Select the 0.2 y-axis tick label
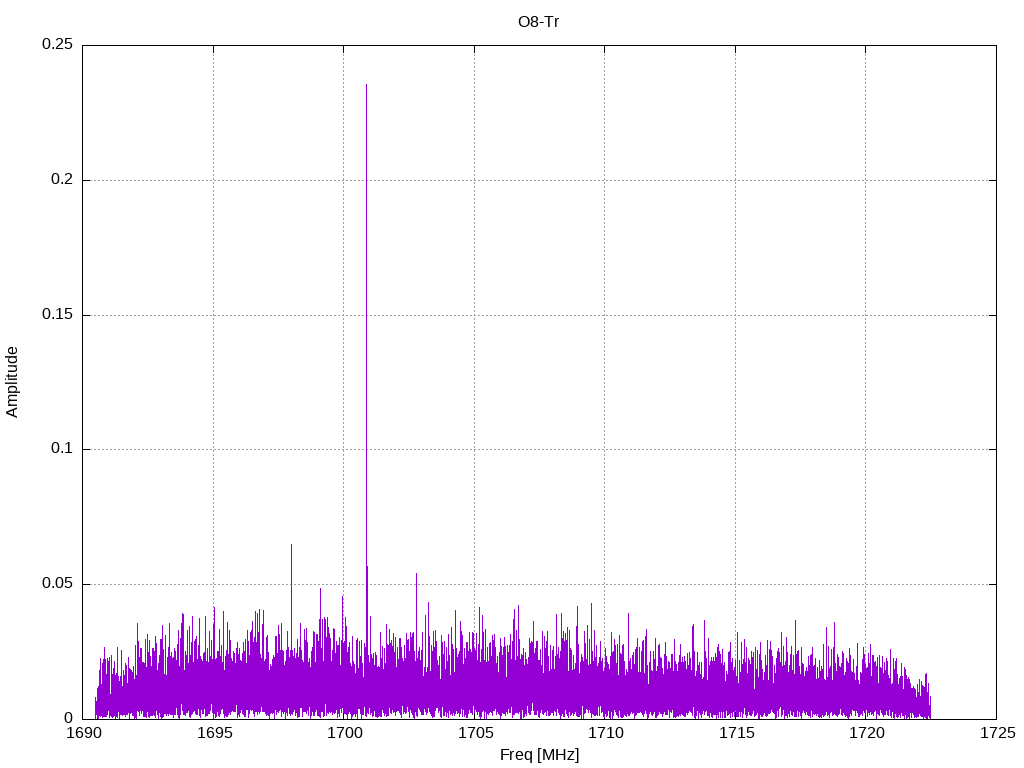This screenshot has width=1024, height=768. [61, 180]
